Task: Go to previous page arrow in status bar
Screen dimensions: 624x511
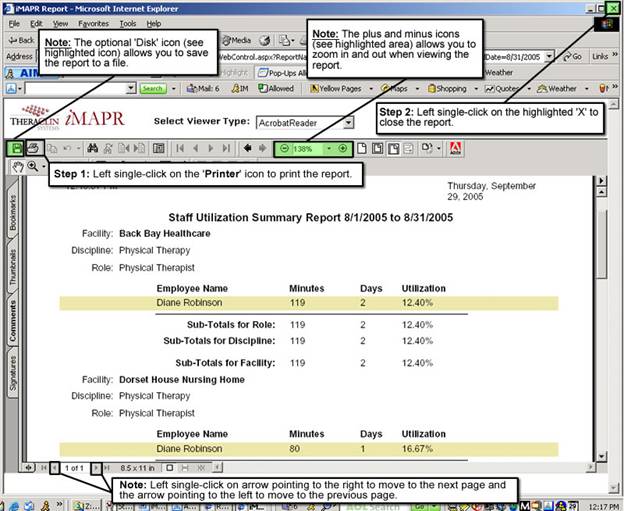Action: (x=54, y=467)
